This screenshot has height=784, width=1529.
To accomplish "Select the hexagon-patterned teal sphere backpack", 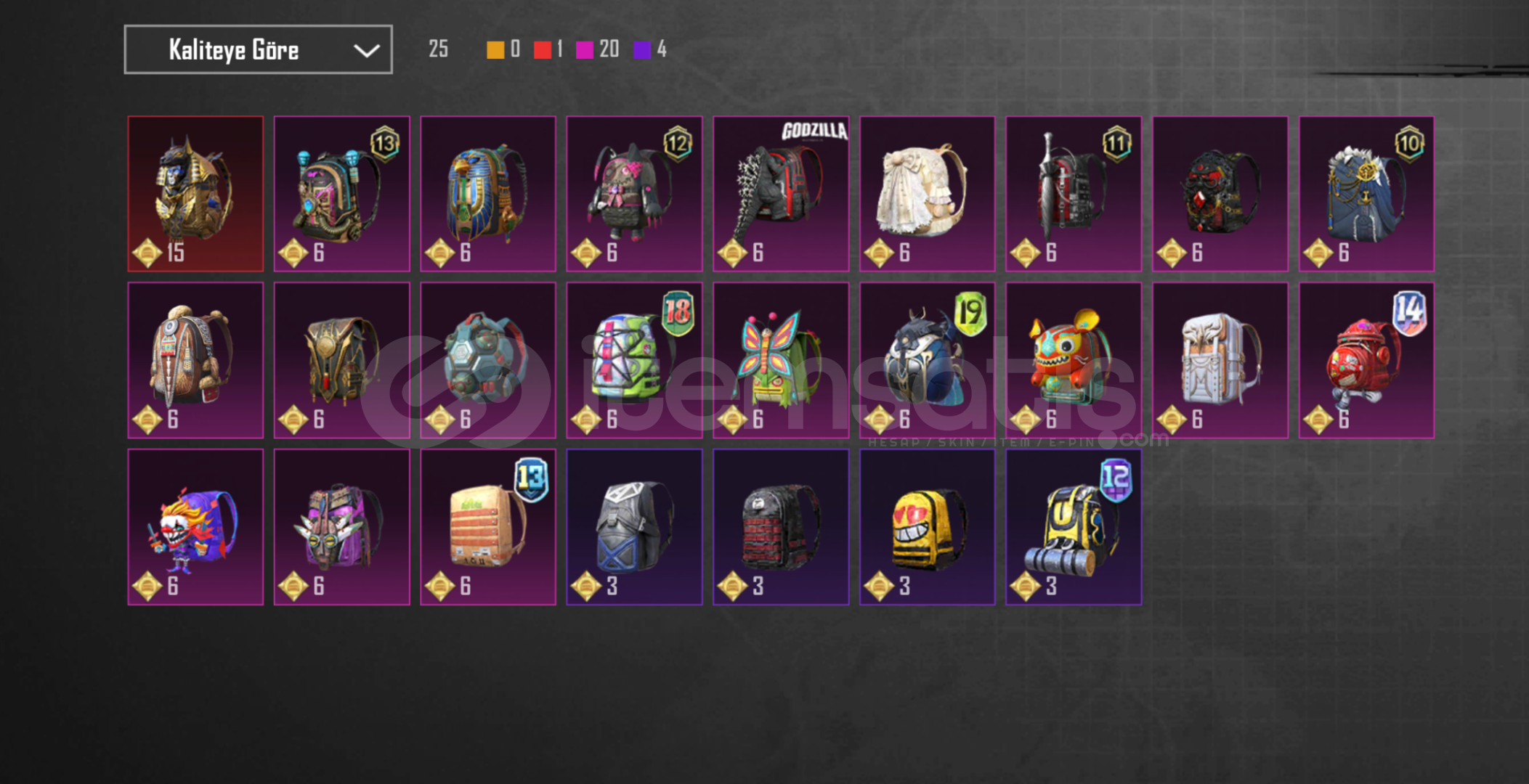I will pyautogui.click(x=488, y=360).
